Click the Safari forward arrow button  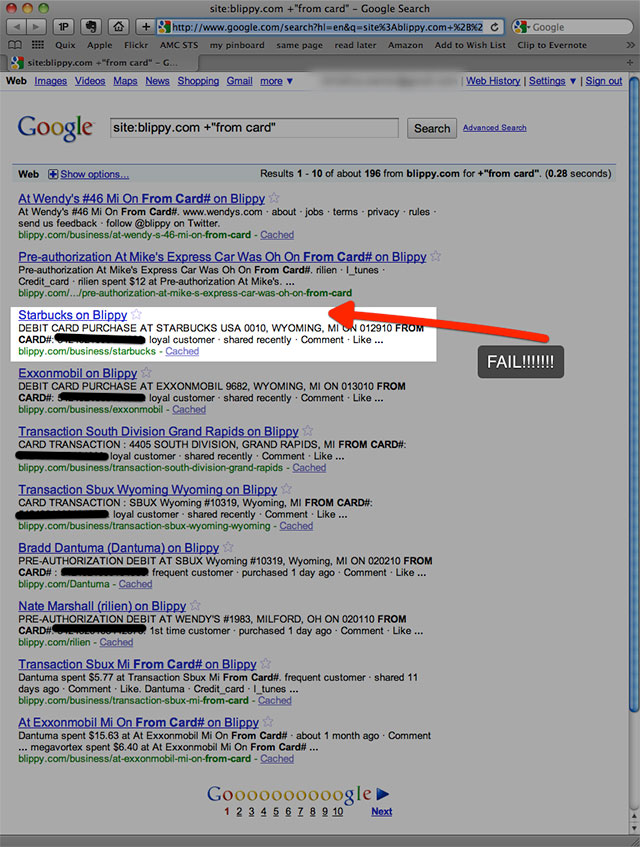[x=36, y=26]
